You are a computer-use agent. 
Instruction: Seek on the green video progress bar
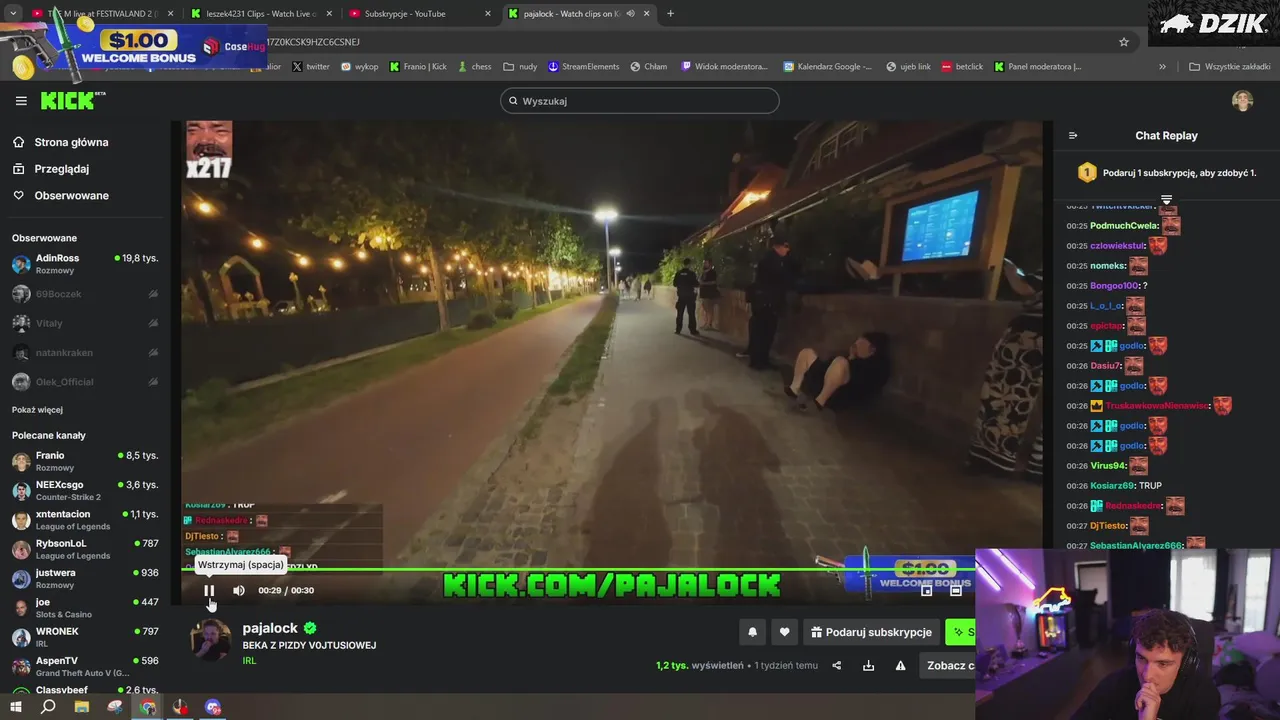(578, 570)
